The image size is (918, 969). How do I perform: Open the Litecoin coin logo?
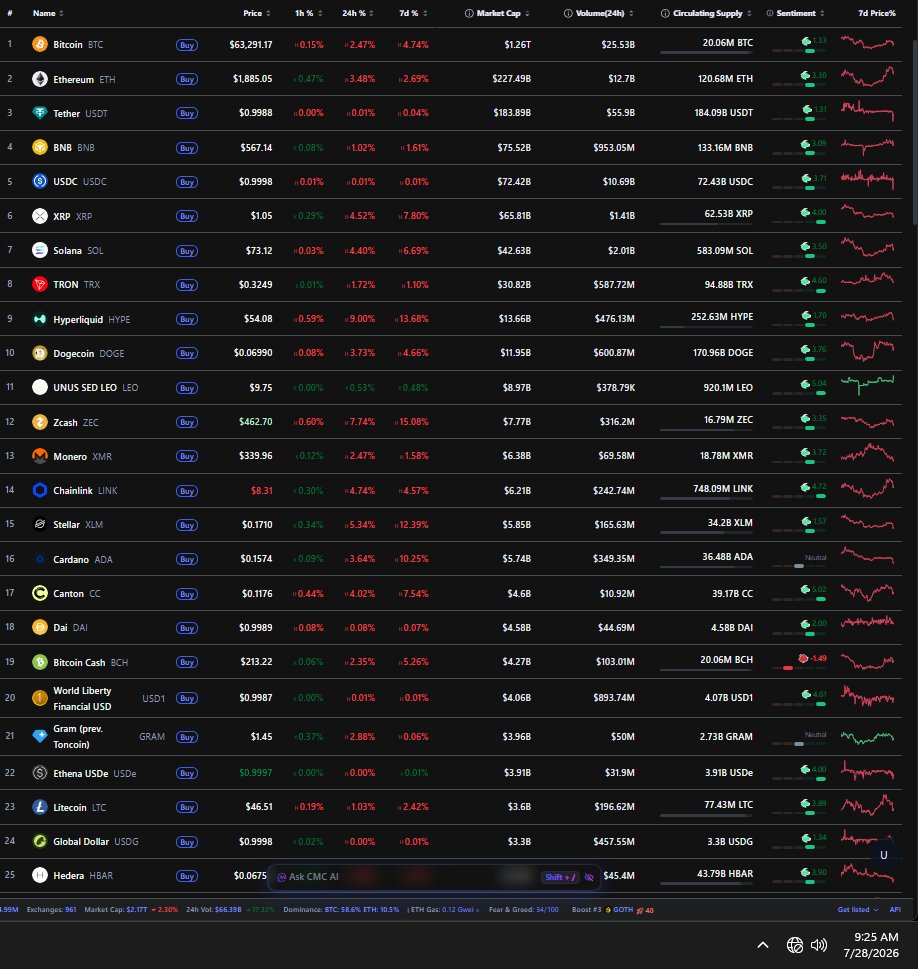[40, 807]
